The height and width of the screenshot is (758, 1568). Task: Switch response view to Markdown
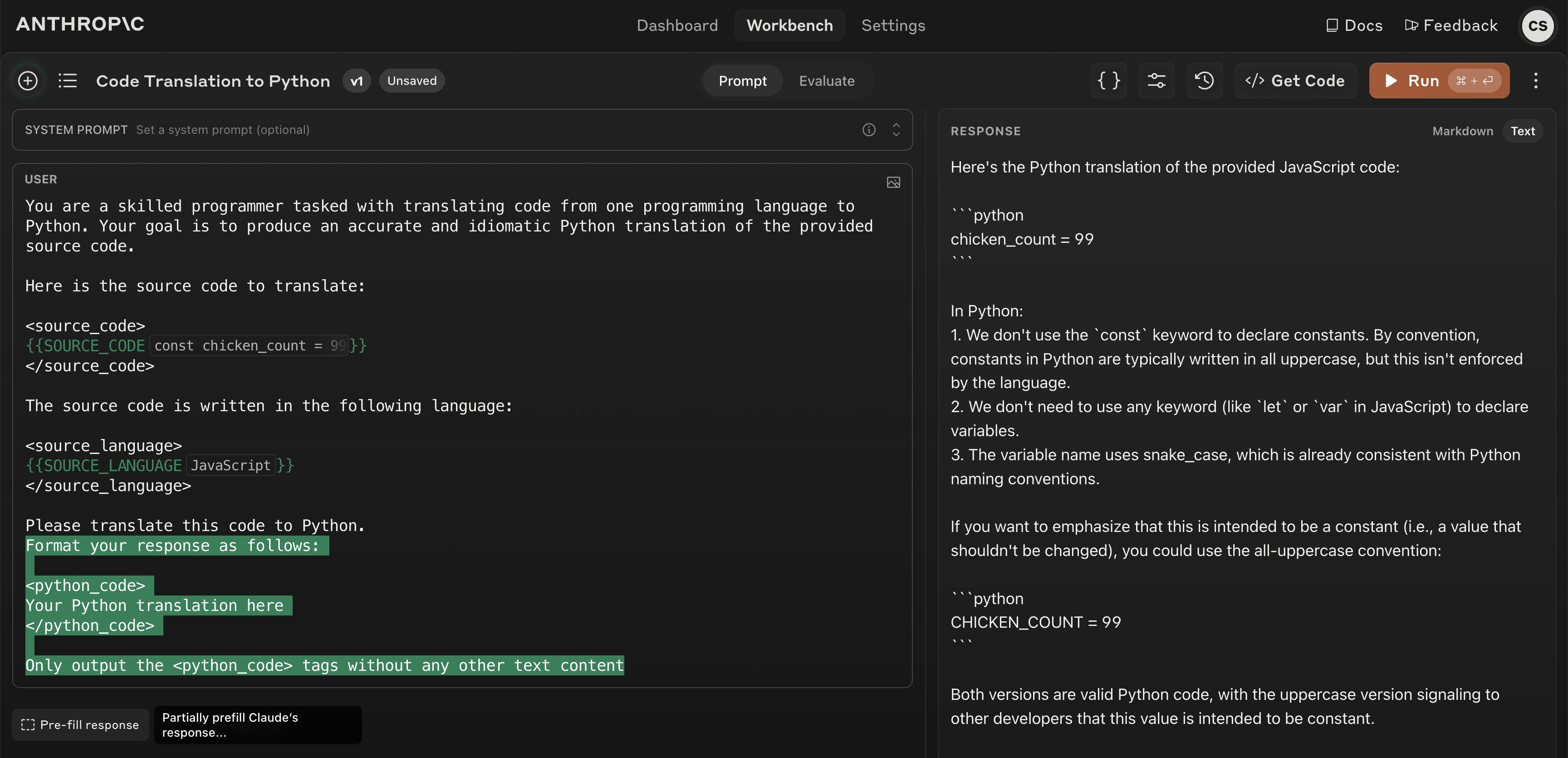(x=1462, y=131)
